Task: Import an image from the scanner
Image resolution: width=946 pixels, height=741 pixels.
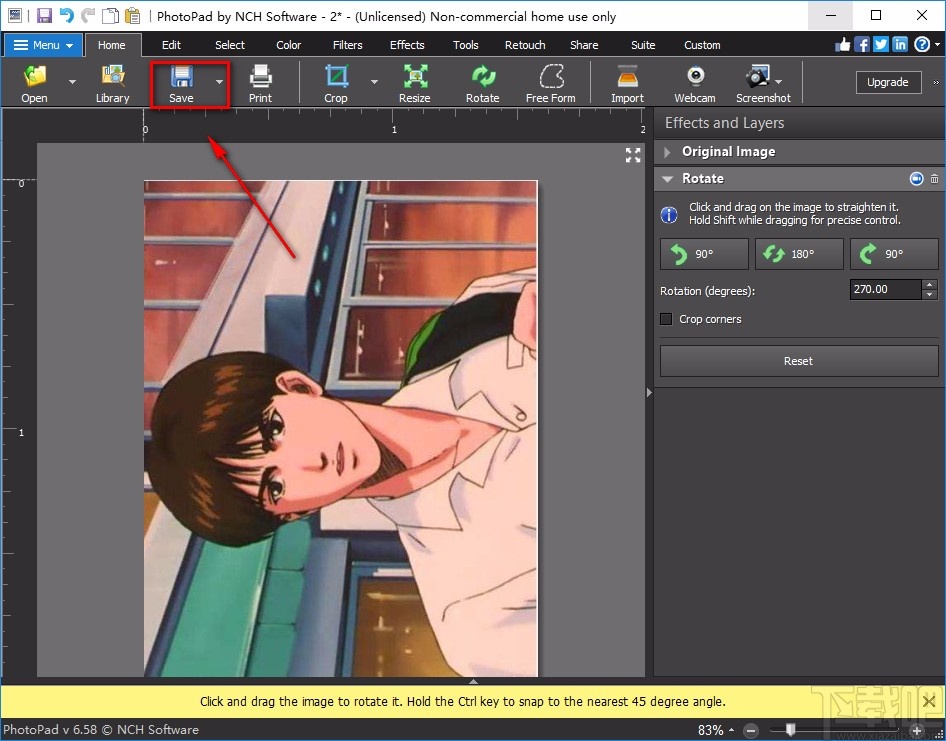Action: [x=627, y=83]
